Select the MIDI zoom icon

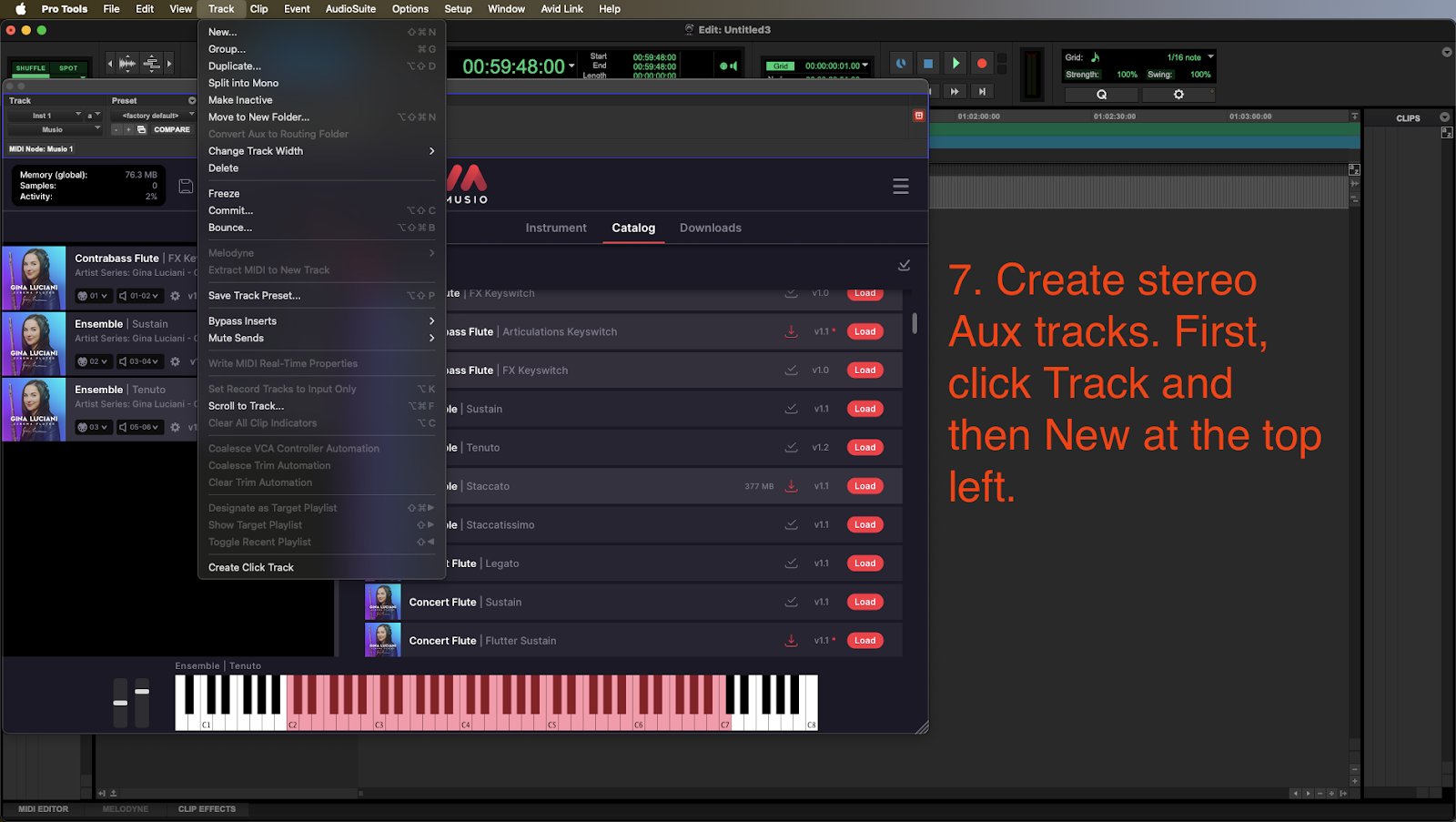click(152, 63)
